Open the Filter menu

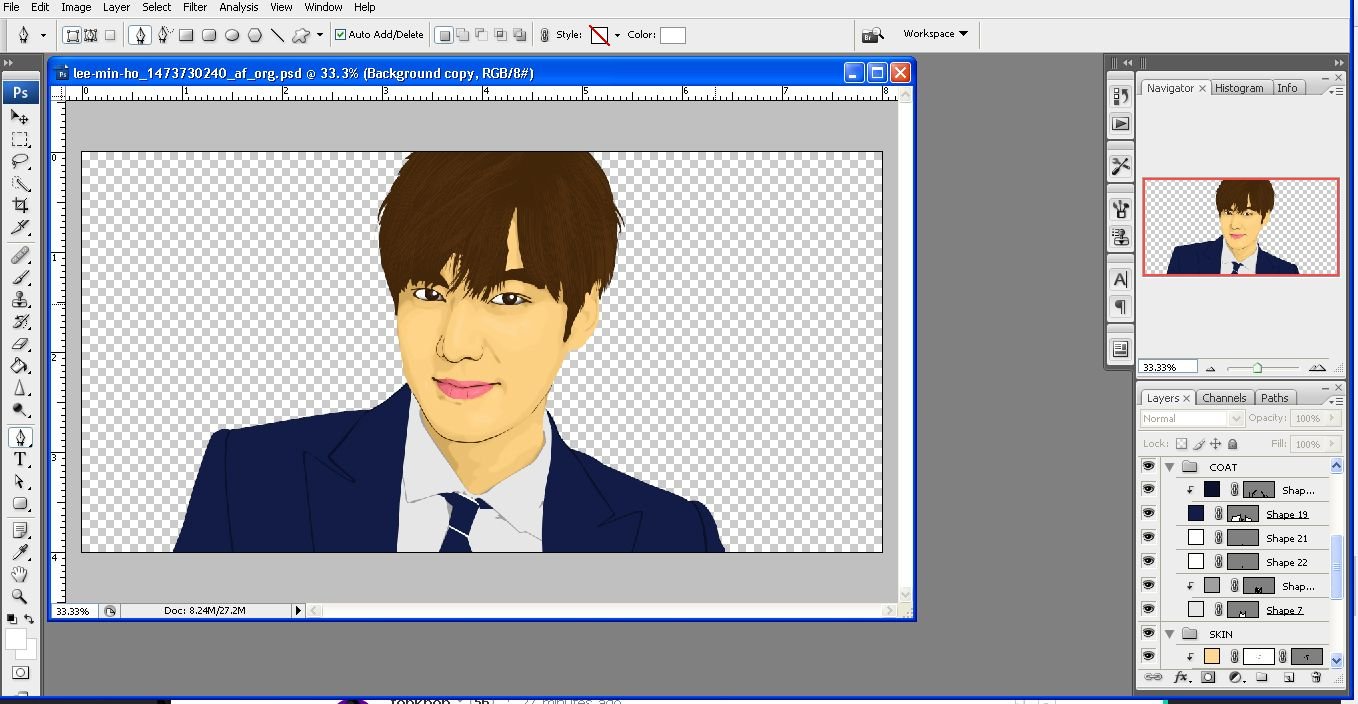195,7
